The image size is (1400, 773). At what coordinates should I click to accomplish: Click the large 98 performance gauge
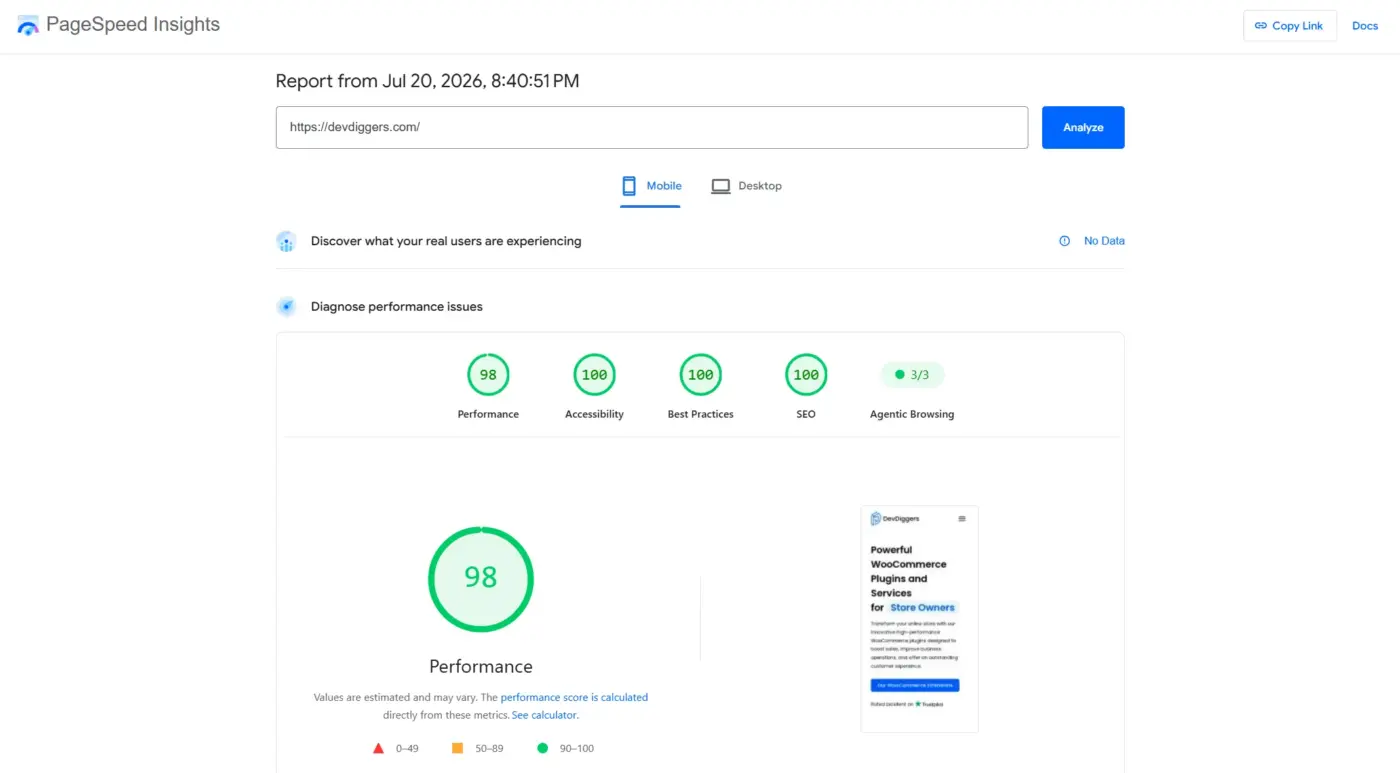point(481,579)
